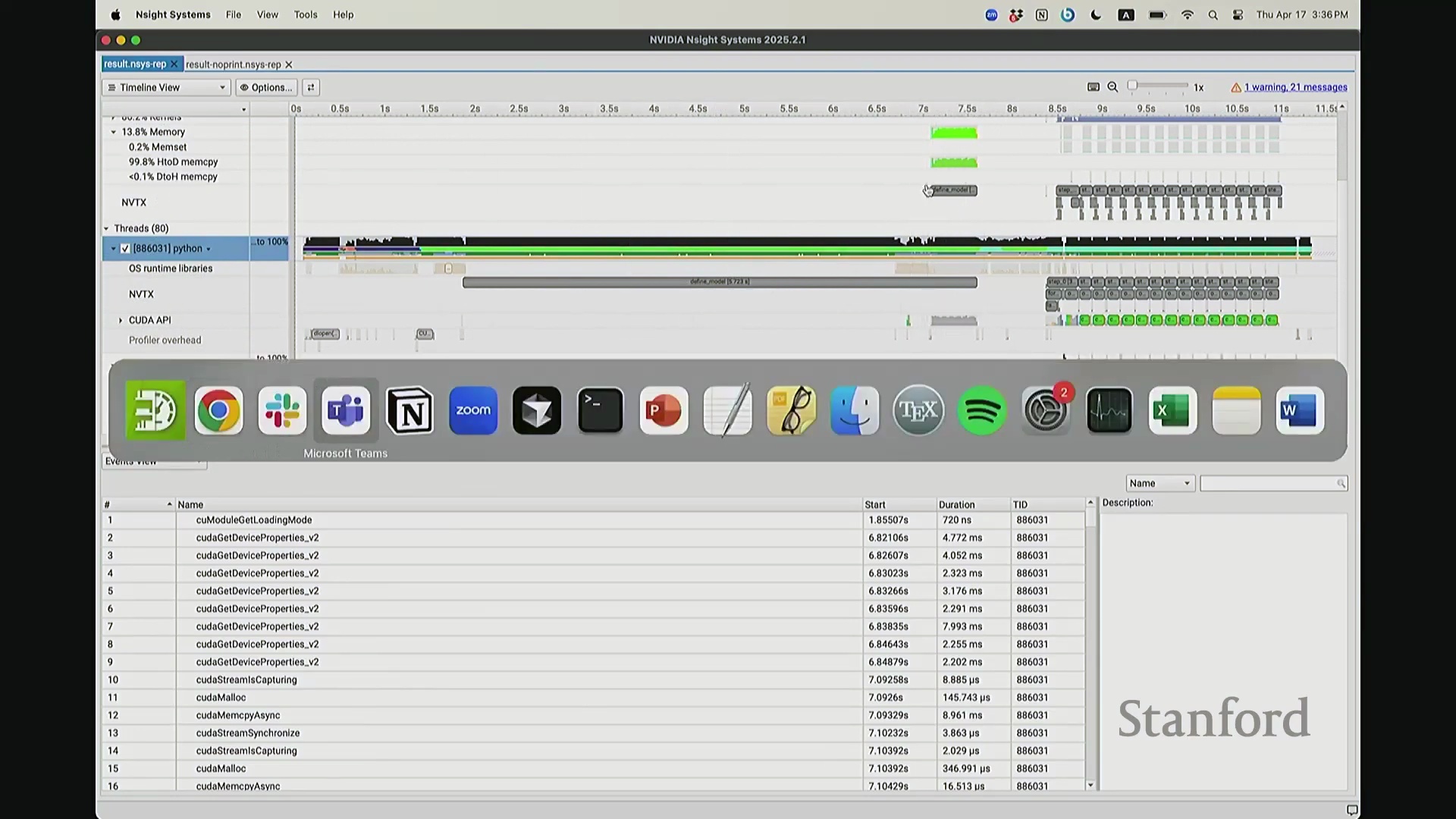Image resolution: width=1456 pixels, height=819 pixels.
Task: Launch Terminal from the dock
Action: click(x=601, y=411)
